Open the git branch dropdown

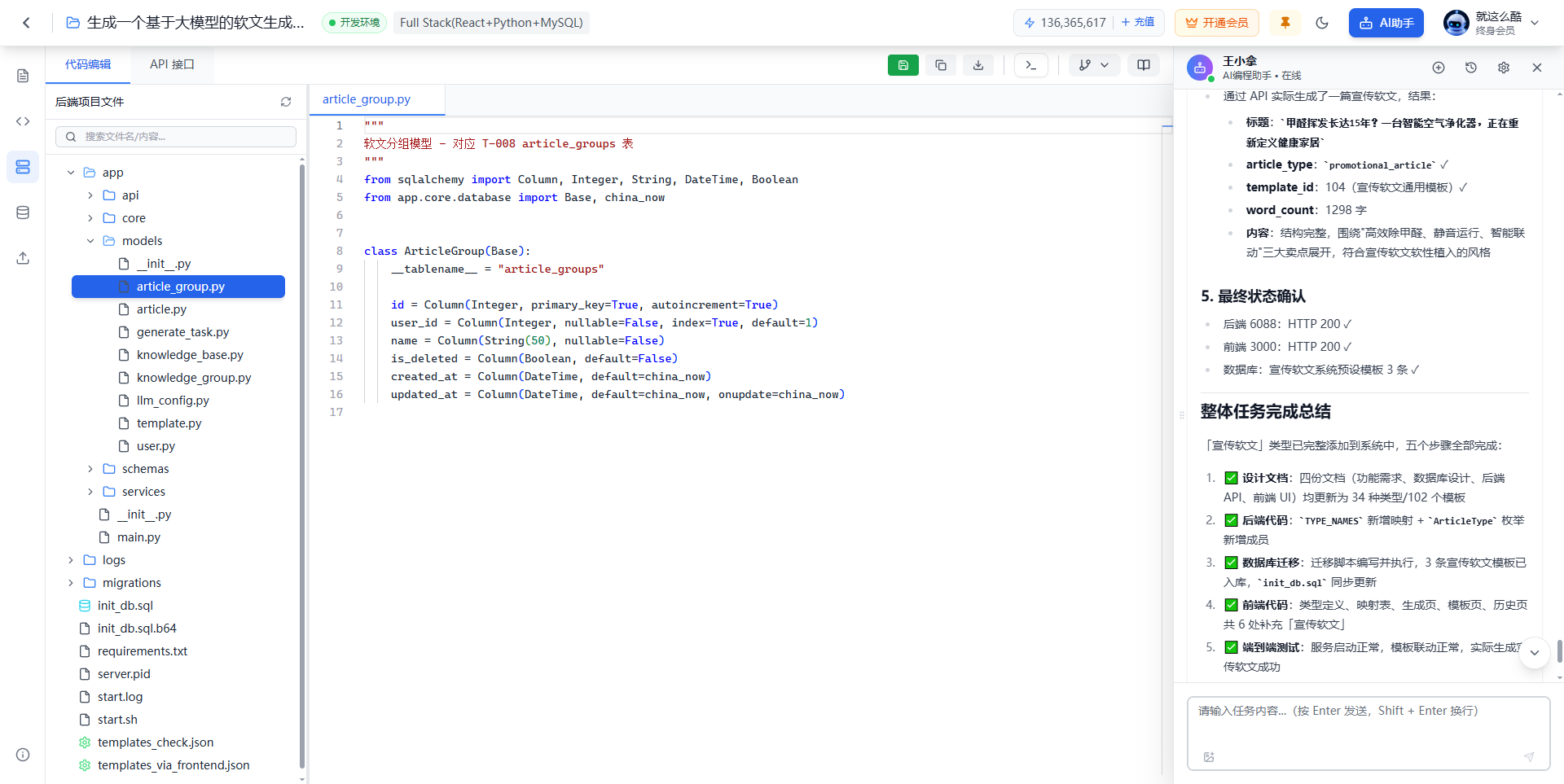click(x=1094, y=65)
